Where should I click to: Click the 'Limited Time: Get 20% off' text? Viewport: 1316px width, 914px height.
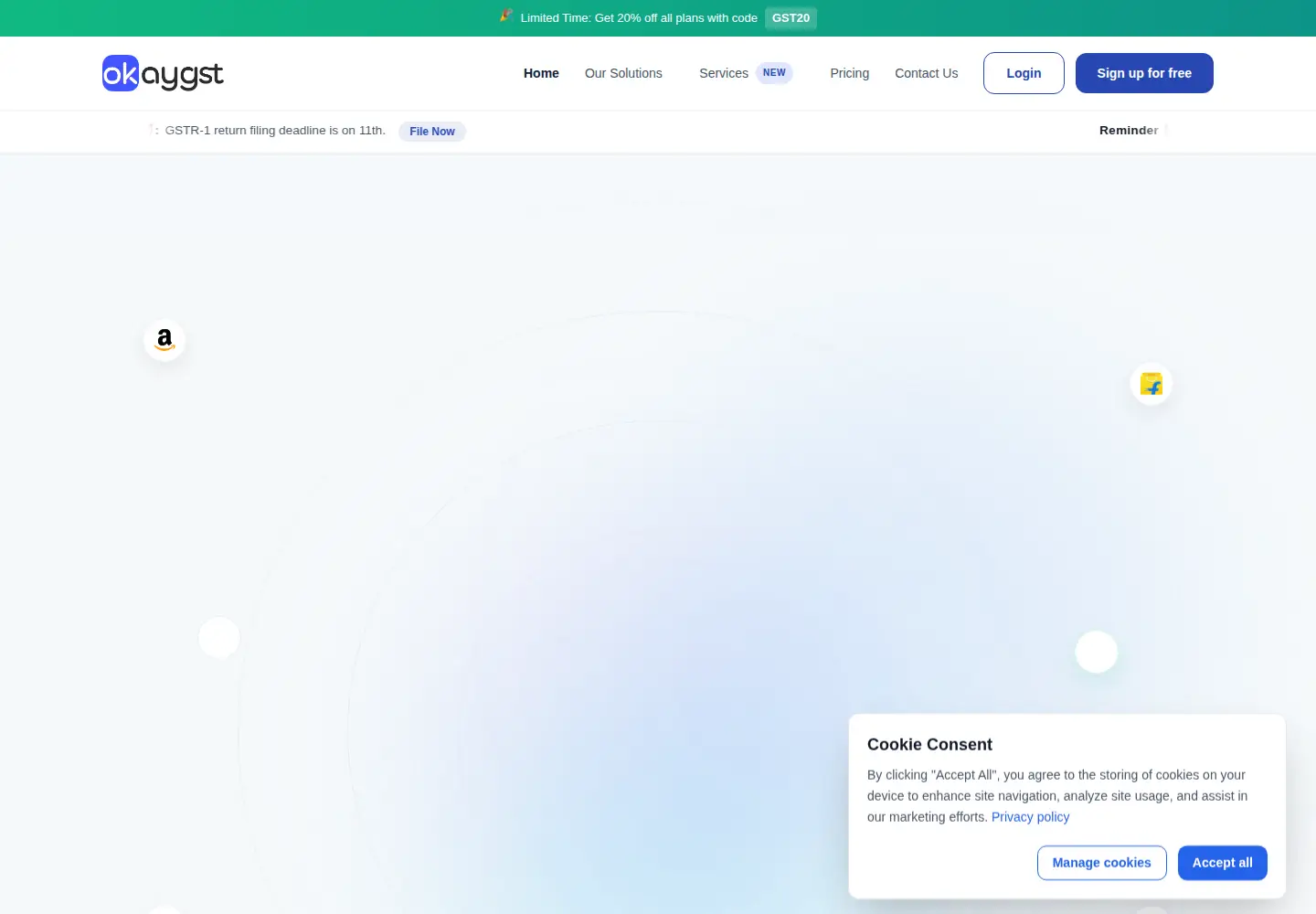click(x=639, y=18)
